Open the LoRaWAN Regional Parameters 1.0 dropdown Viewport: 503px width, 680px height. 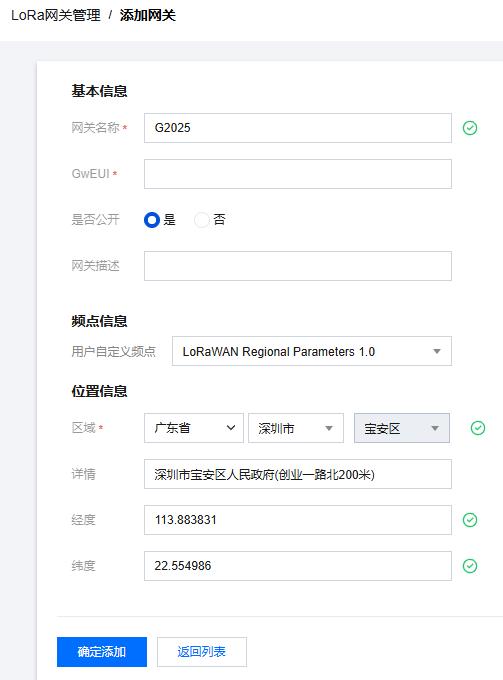[312, 351]
